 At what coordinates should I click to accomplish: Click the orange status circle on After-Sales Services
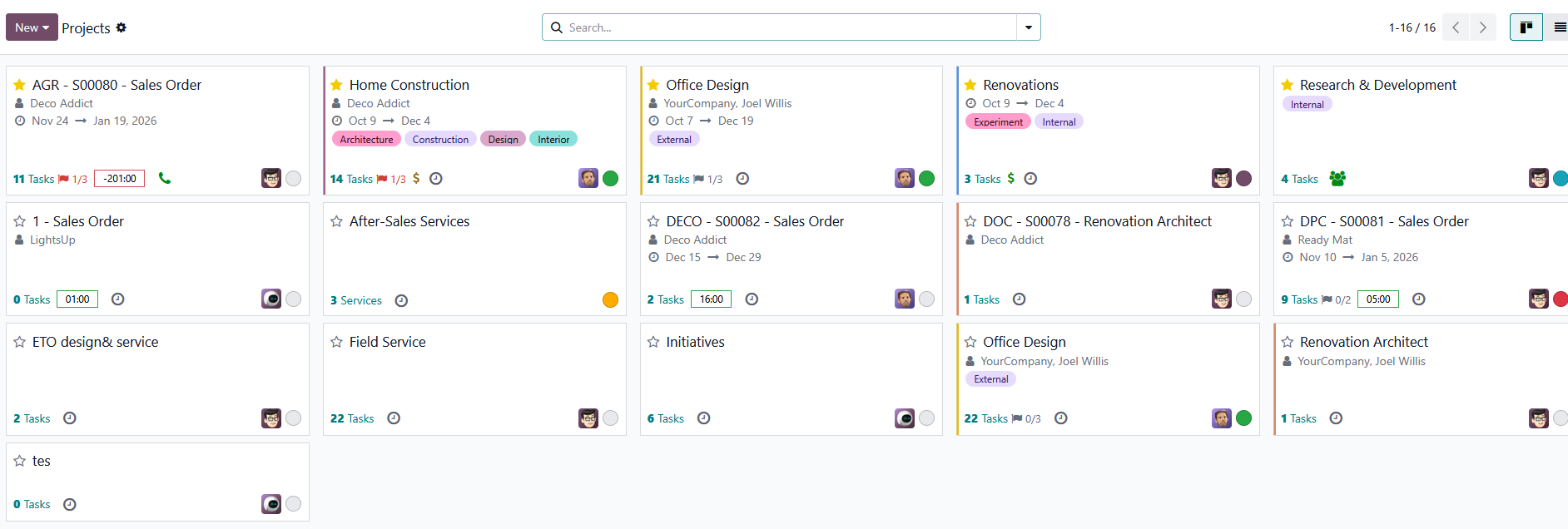pos(610,299)
